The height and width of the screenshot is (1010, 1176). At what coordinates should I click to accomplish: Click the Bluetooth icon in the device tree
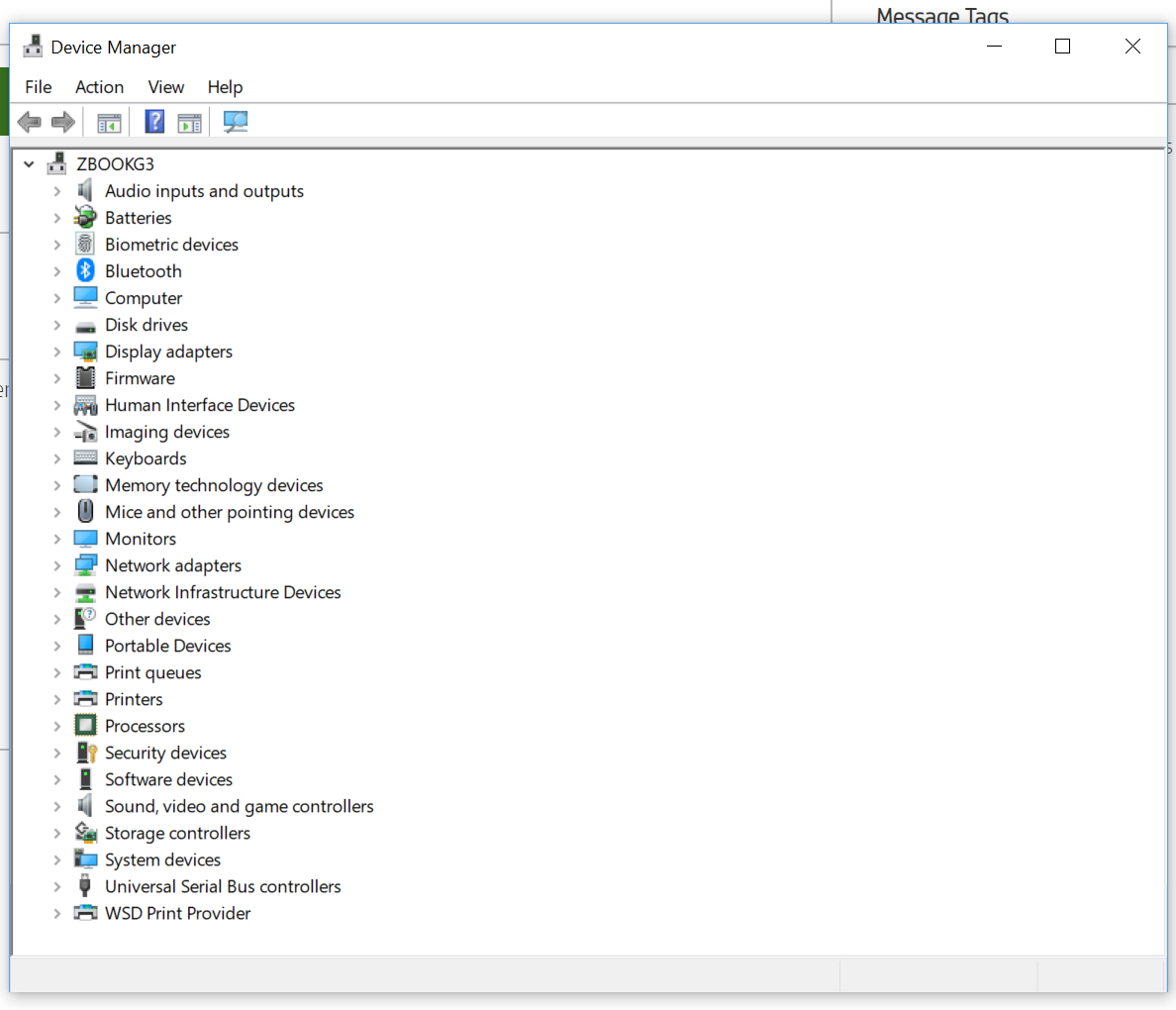pos(85,269)
